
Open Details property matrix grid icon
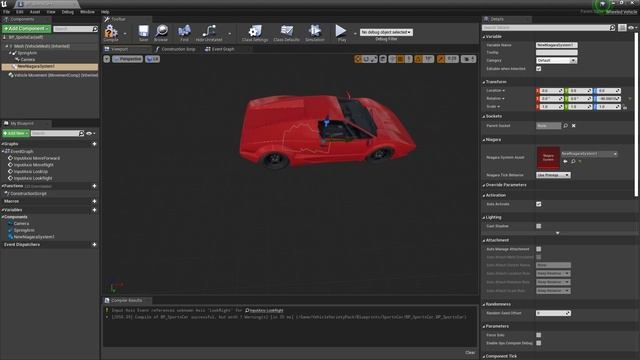(x=622, y=28)
